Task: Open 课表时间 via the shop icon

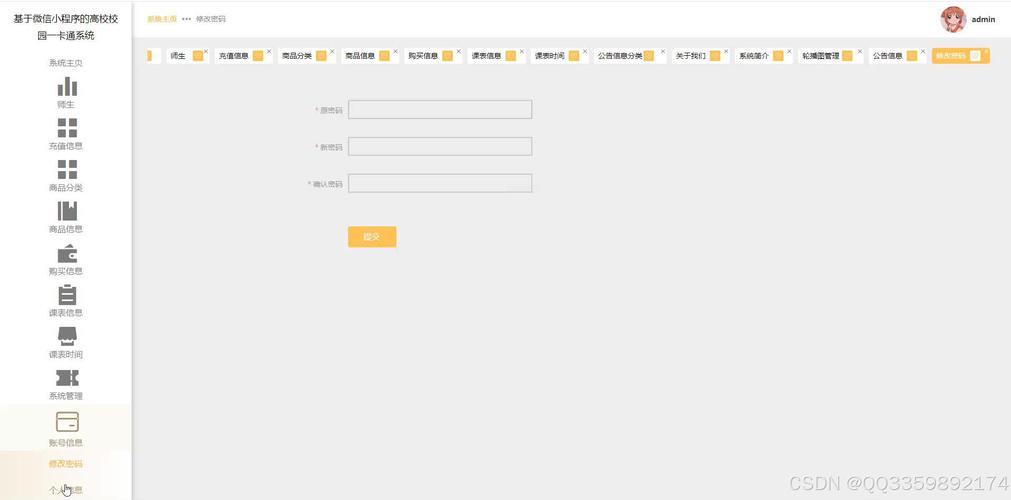Action: tap(67, 336)
